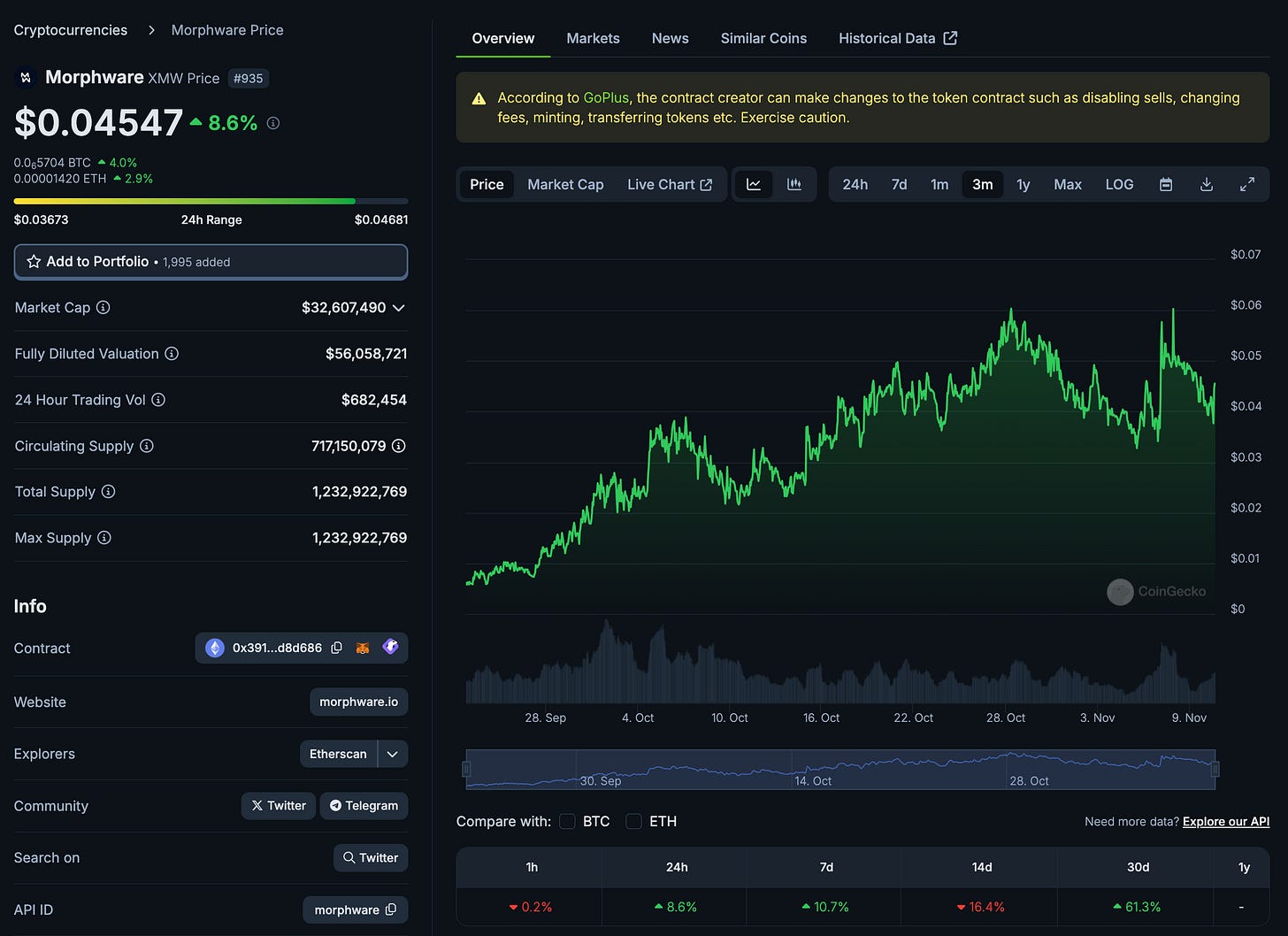This screenshot has height=936, width=1288.
Task: Switch chart to Price view
Action: pos(487,184)
